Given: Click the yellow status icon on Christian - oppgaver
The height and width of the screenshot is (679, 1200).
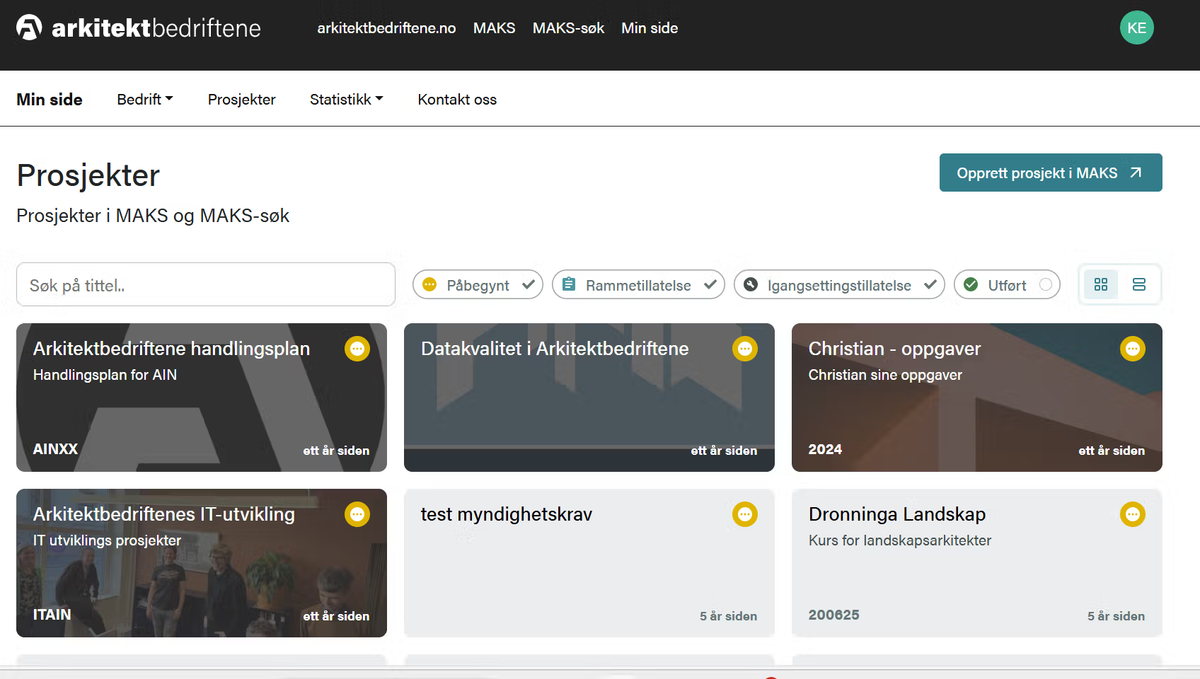Looking at the screenshot, I should tap(1132, 349).
